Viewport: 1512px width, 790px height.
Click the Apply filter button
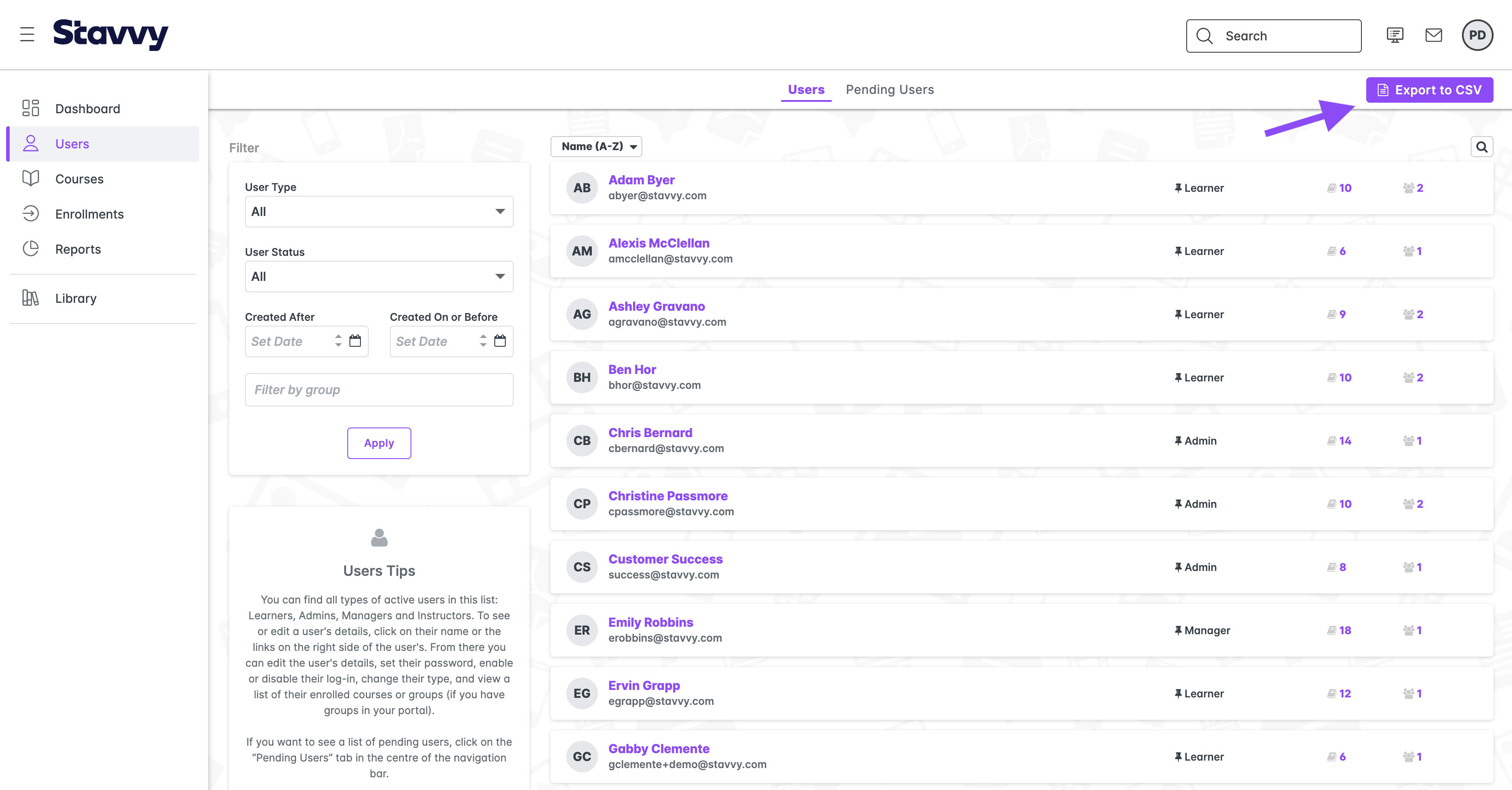point(378,443)
